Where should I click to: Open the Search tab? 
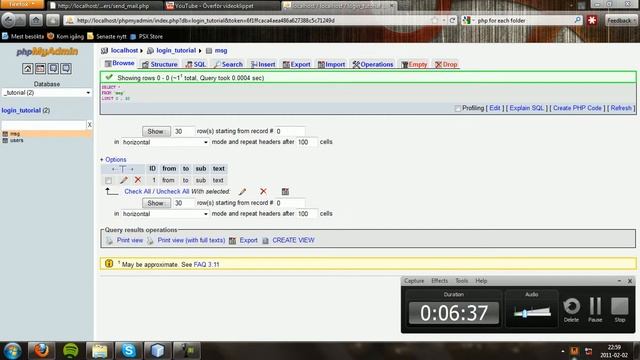pos(228,64)
